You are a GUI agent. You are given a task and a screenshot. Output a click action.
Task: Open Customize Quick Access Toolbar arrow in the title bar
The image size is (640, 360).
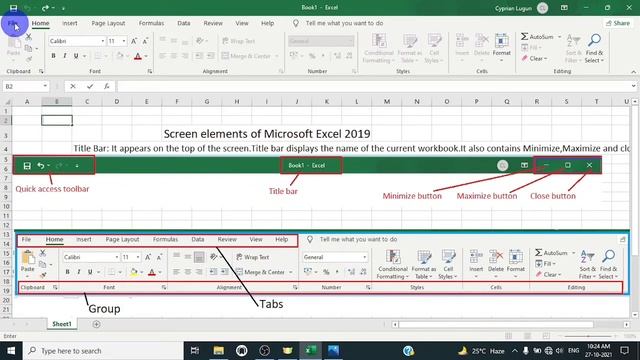(x=63, y=8)
